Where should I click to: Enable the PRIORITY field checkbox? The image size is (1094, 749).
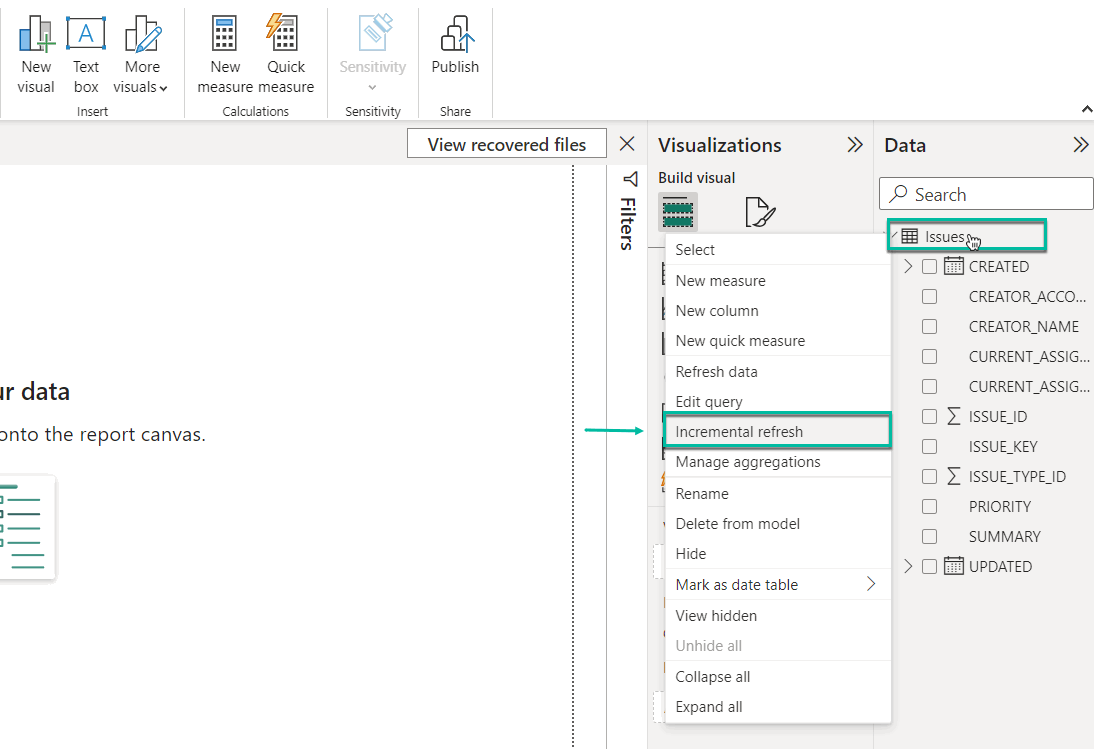point(929,506)
